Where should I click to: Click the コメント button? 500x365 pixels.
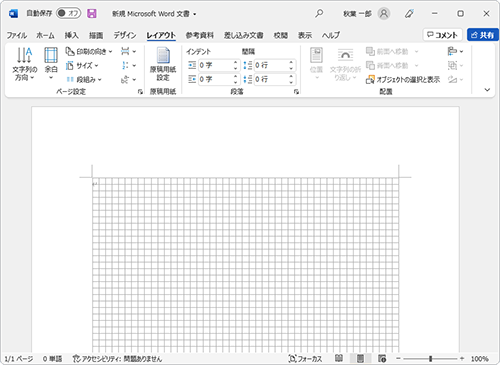point(442,35)
